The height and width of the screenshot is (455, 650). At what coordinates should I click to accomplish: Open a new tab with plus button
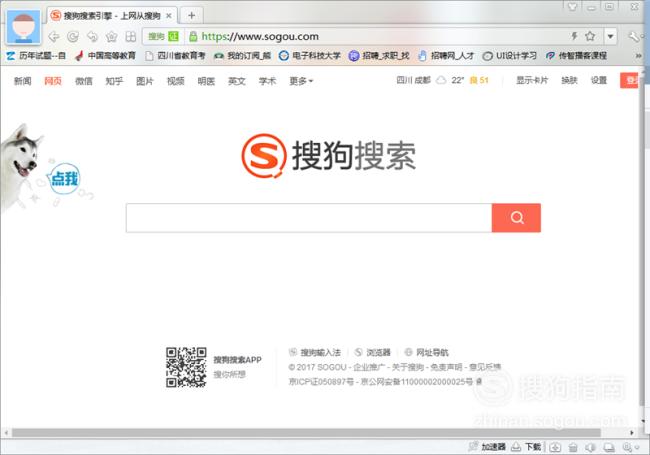[192, 15]
